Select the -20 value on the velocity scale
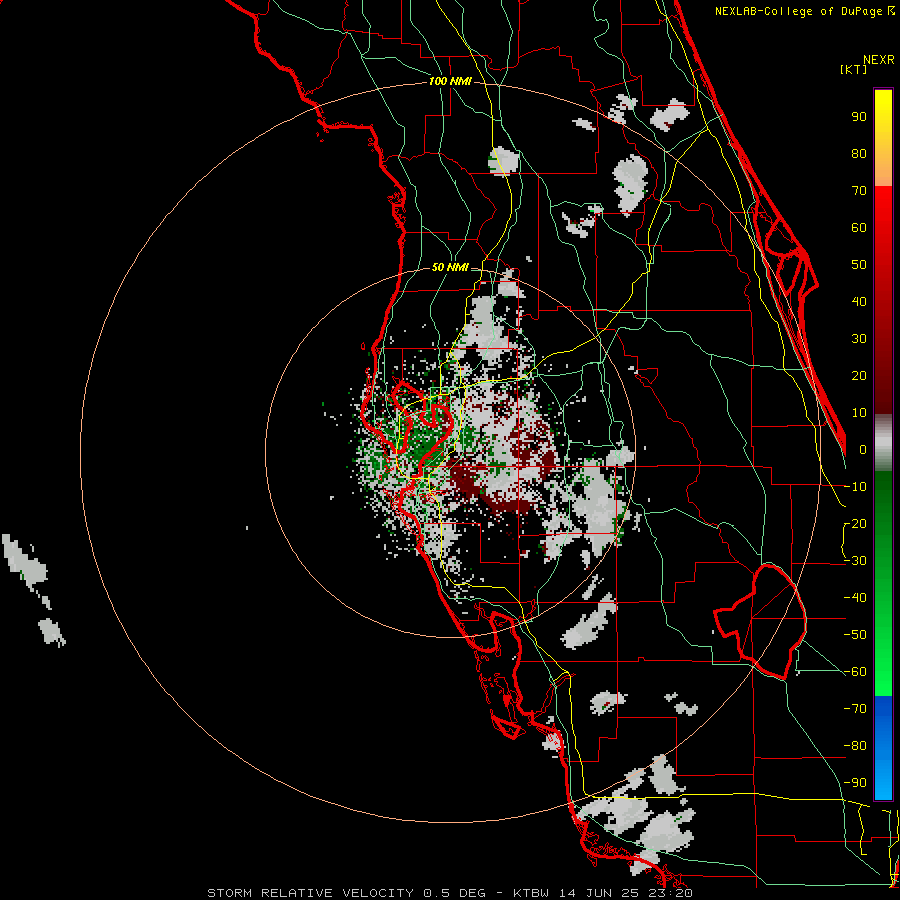The height and width of the screenshot is (900, 900). (855, 524)
